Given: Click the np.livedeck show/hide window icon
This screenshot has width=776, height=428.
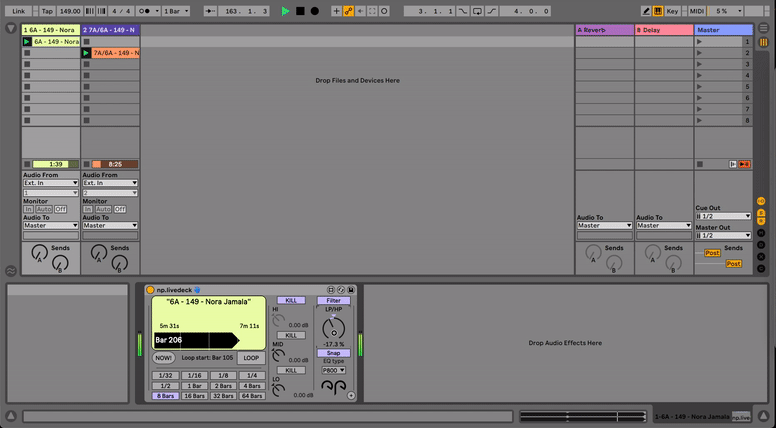Looking at the screenshot, I should tap(331, 290).
